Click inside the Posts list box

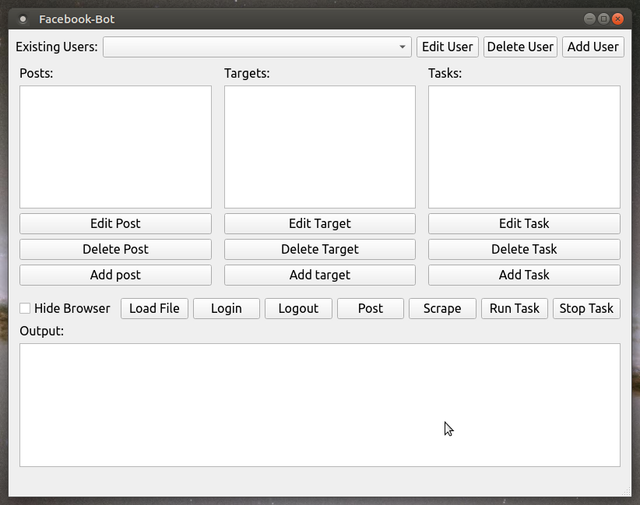(x=116, y=147)
